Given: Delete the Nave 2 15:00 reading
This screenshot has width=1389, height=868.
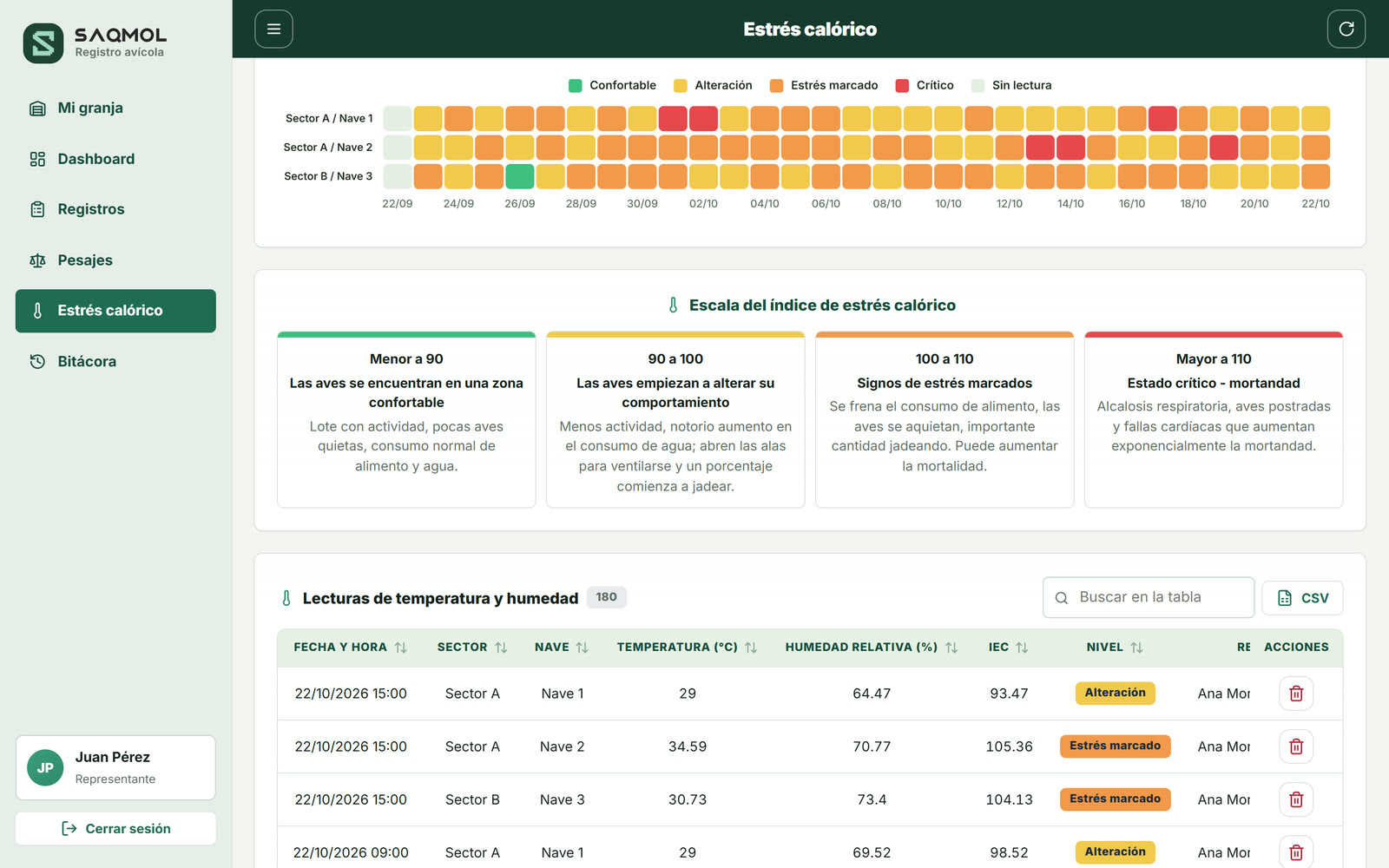Looking at the screenshot, I should [x=1295, y=746].
